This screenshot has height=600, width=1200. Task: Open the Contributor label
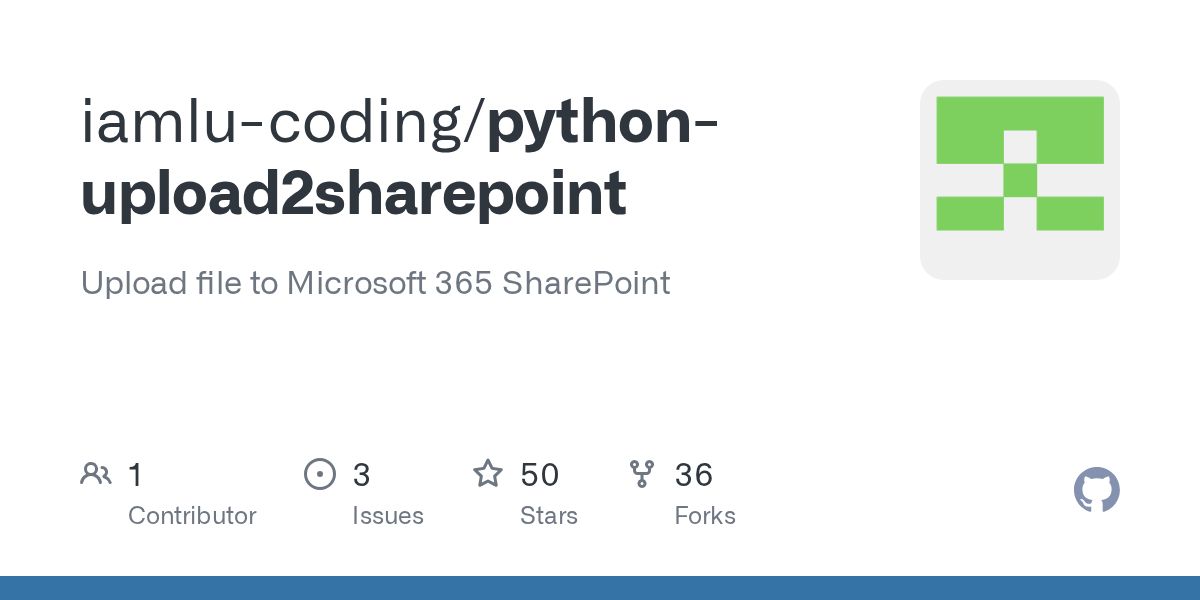click(x=192, y=516)
